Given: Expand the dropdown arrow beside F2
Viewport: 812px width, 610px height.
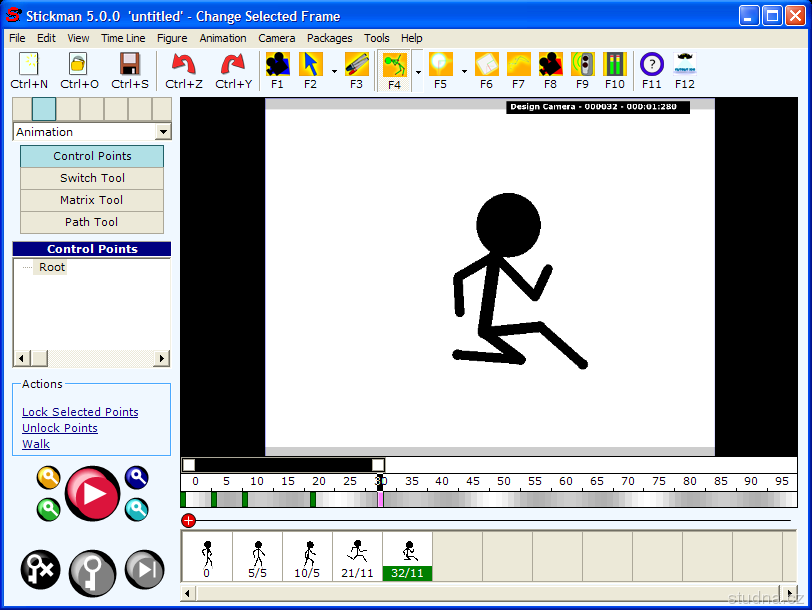Looking at the screenshot, I should 334,71.
